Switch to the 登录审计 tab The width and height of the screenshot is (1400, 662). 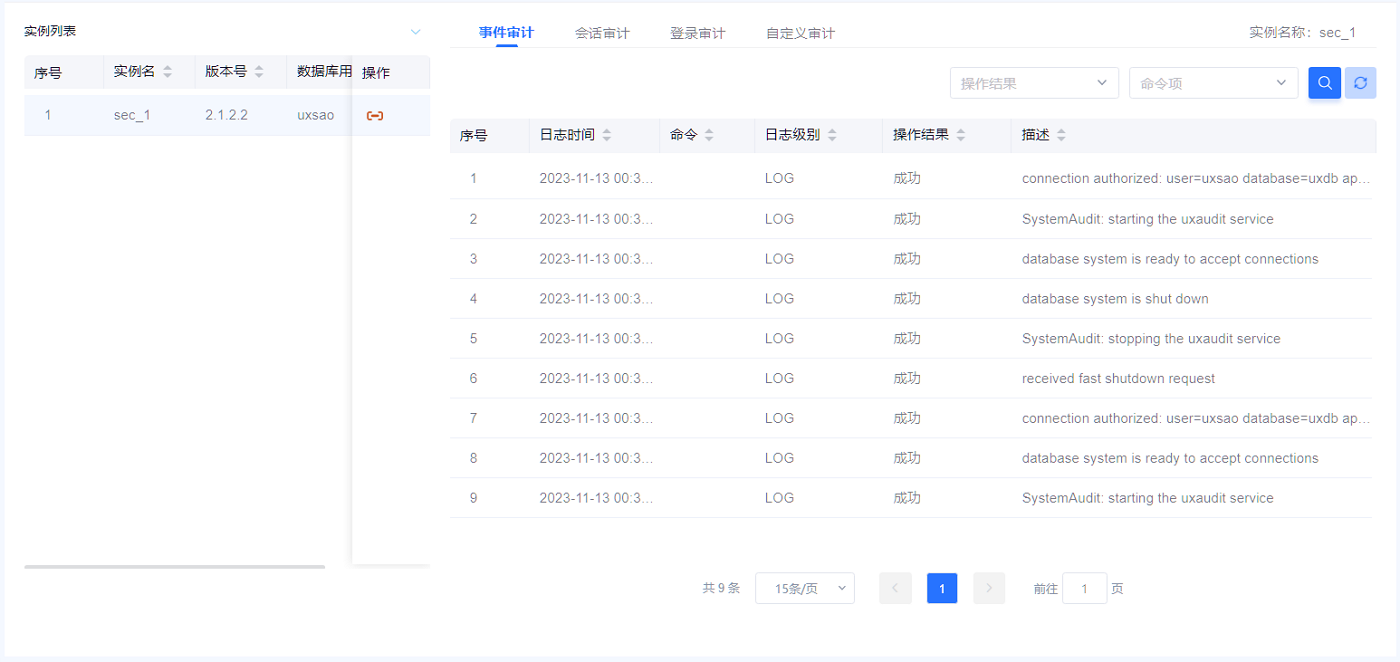pyautogui.click(x=697, y=33)
